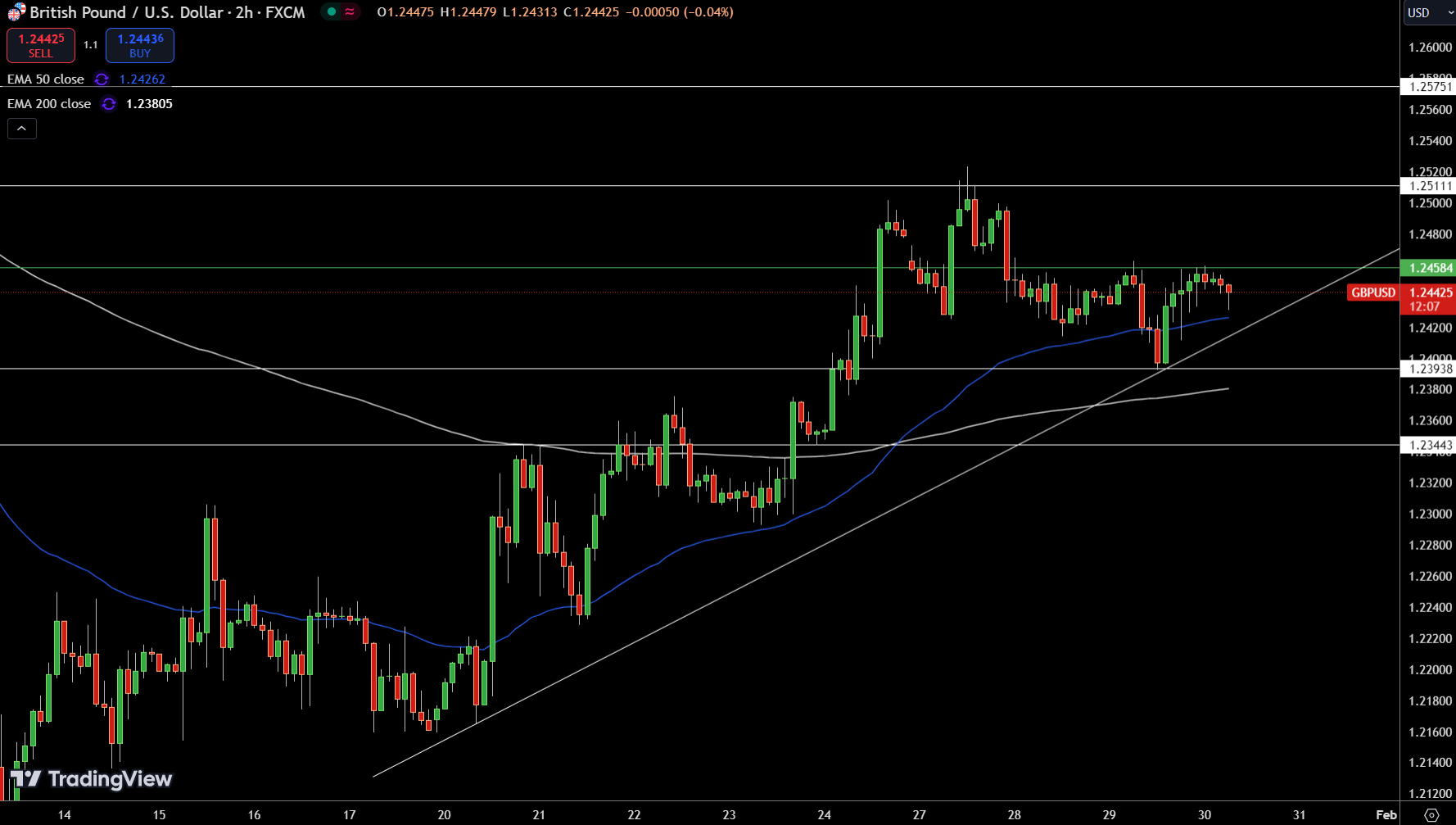
Task: Click the 1.23938 horizontal line price label
Action: click(1429, 369)
